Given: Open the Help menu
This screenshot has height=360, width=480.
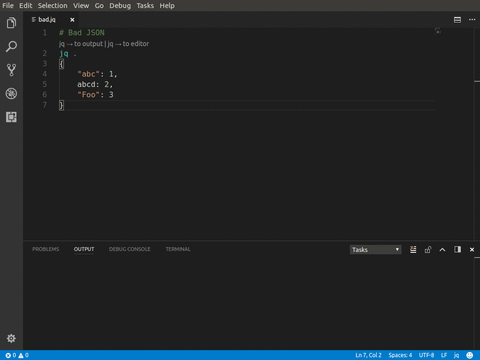Looking at the screenshot, I should tap(167, 6).
